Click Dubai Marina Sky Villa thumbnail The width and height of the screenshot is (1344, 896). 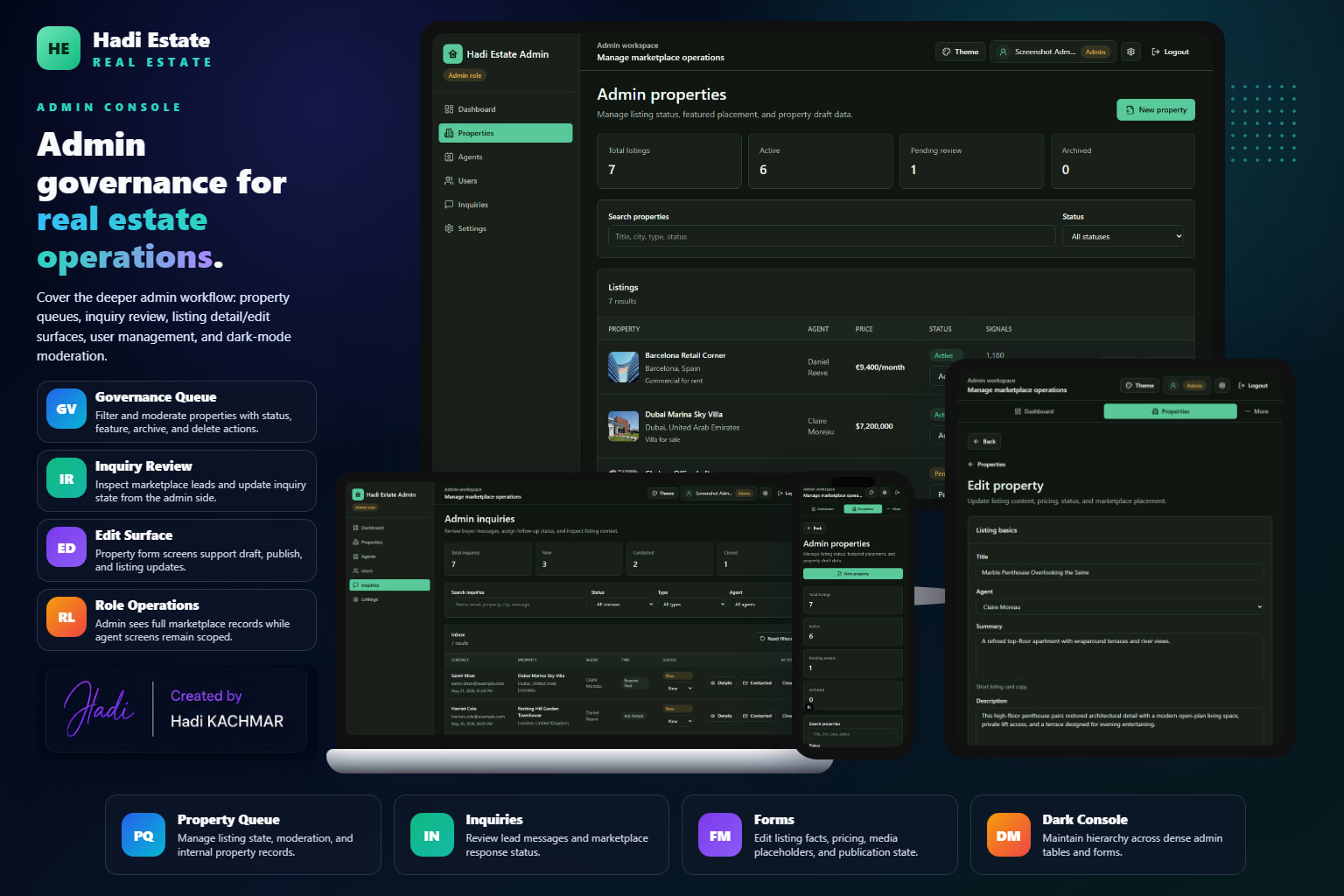[x=623, y=426]
